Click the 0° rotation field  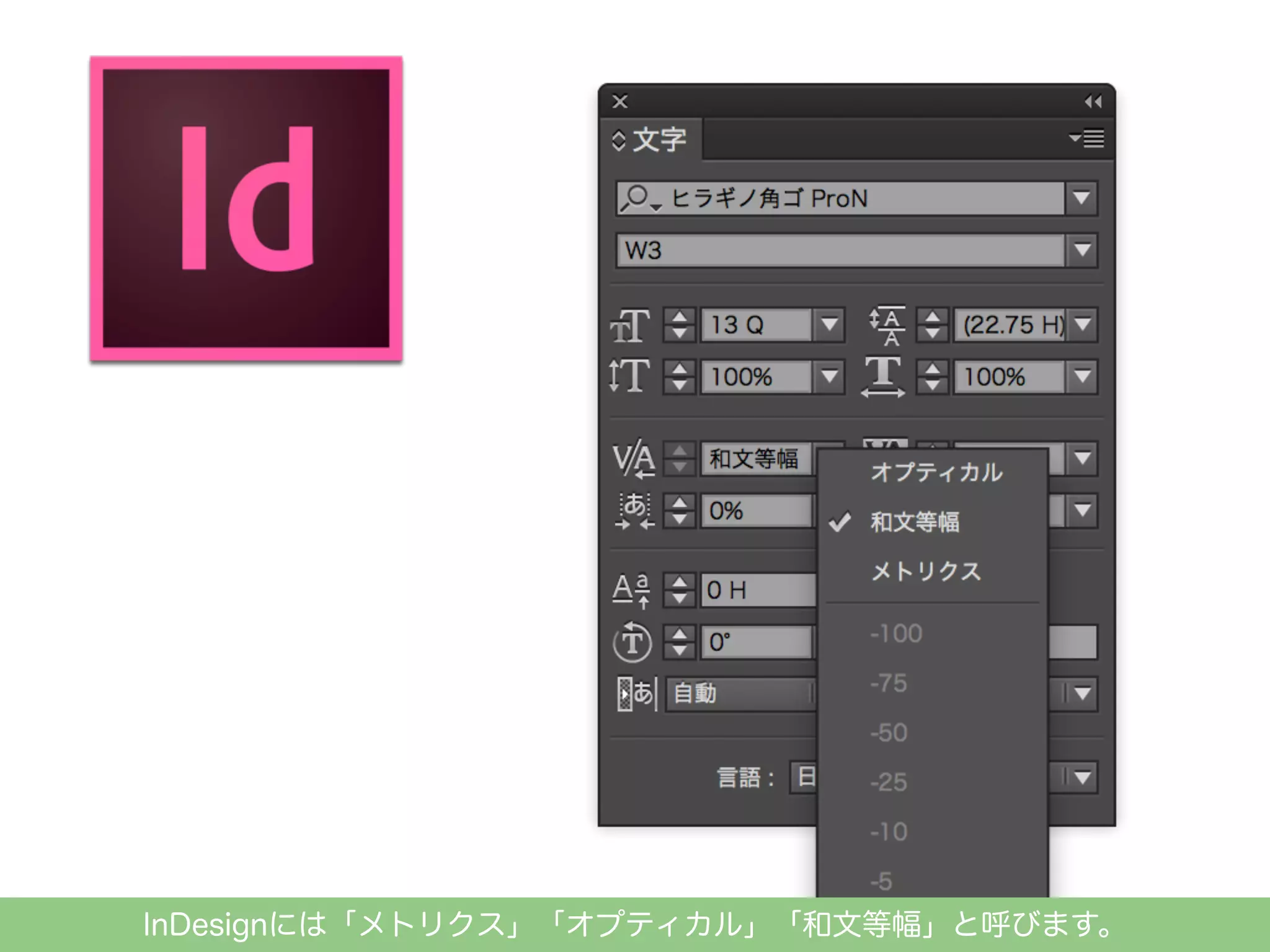tap(757, 642)
